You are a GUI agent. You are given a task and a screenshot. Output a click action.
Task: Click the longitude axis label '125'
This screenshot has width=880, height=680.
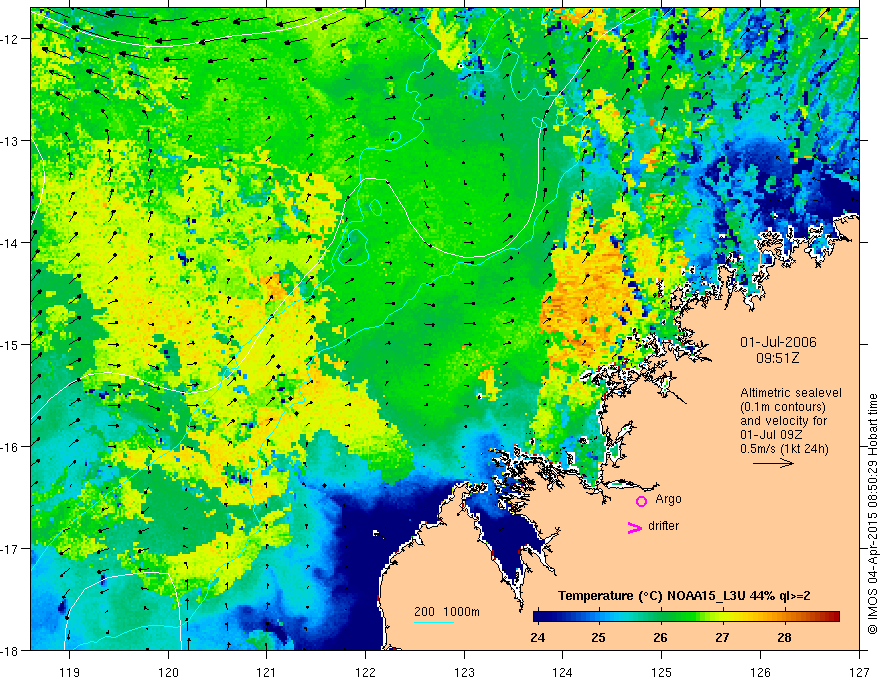[662, 673]
